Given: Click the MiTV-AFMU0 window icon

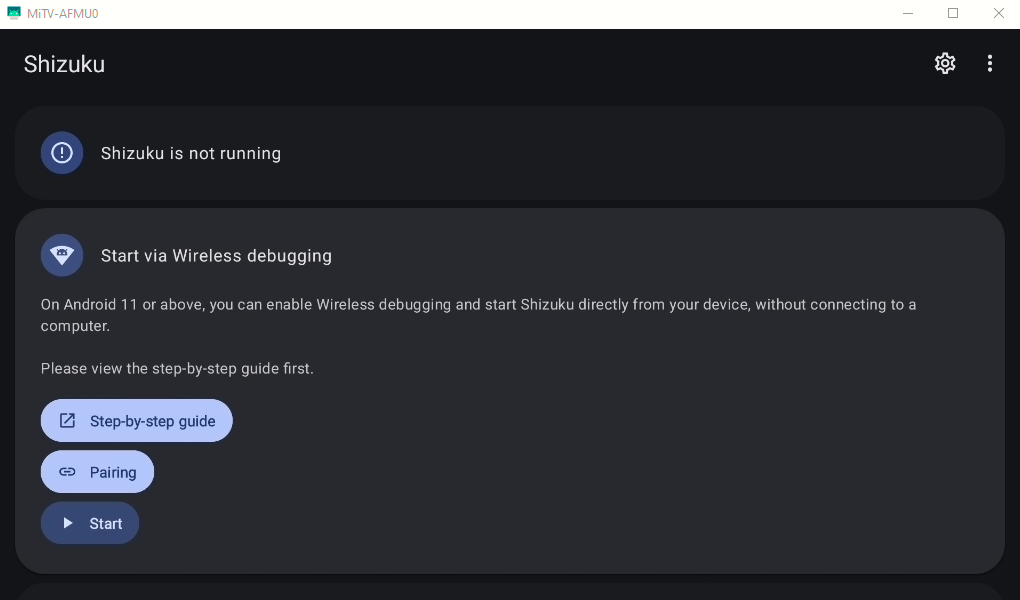Looking at the screenshot, I should click(14, 13).
